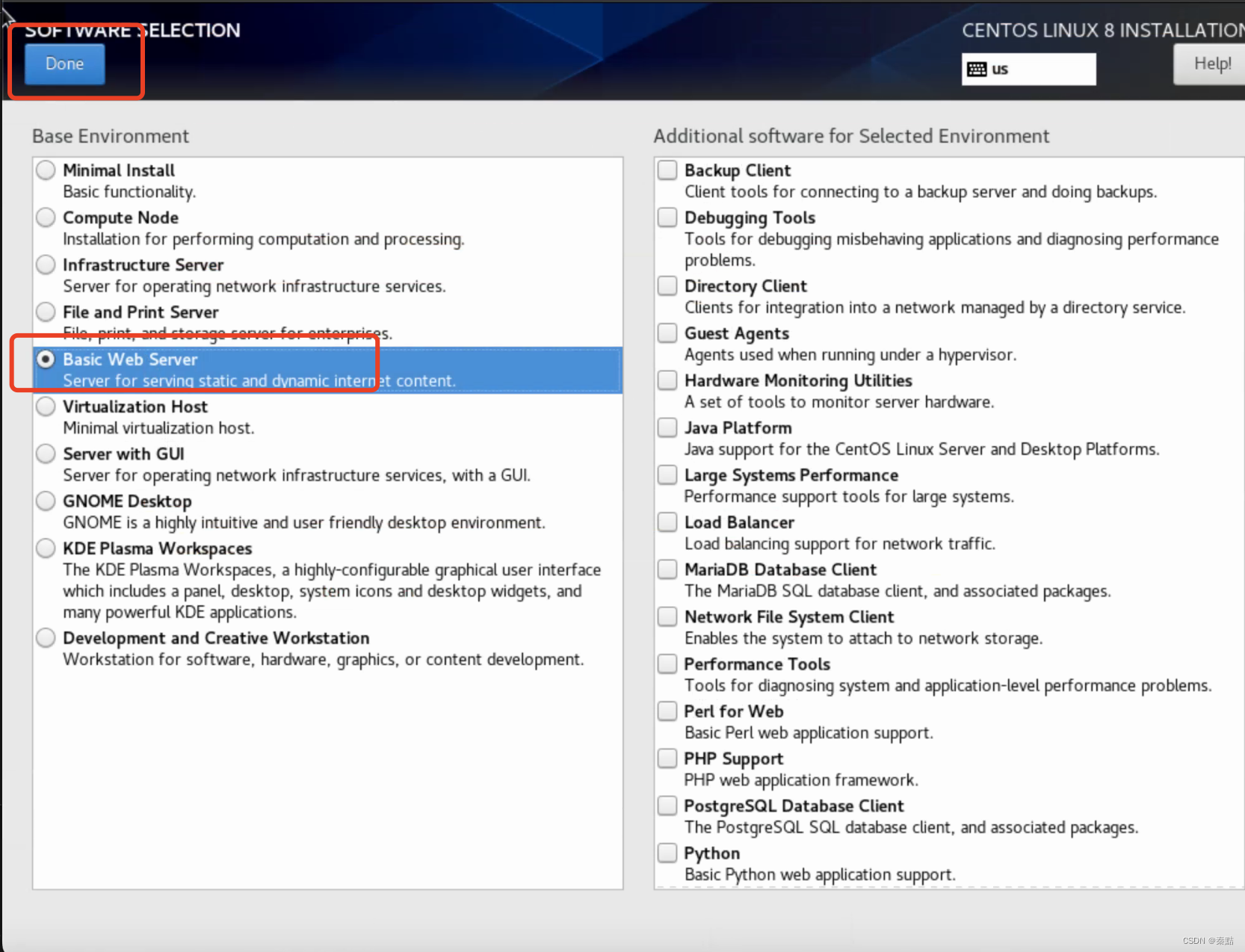Click 'Minimal virtualization host.' description

tap(158, 428)
